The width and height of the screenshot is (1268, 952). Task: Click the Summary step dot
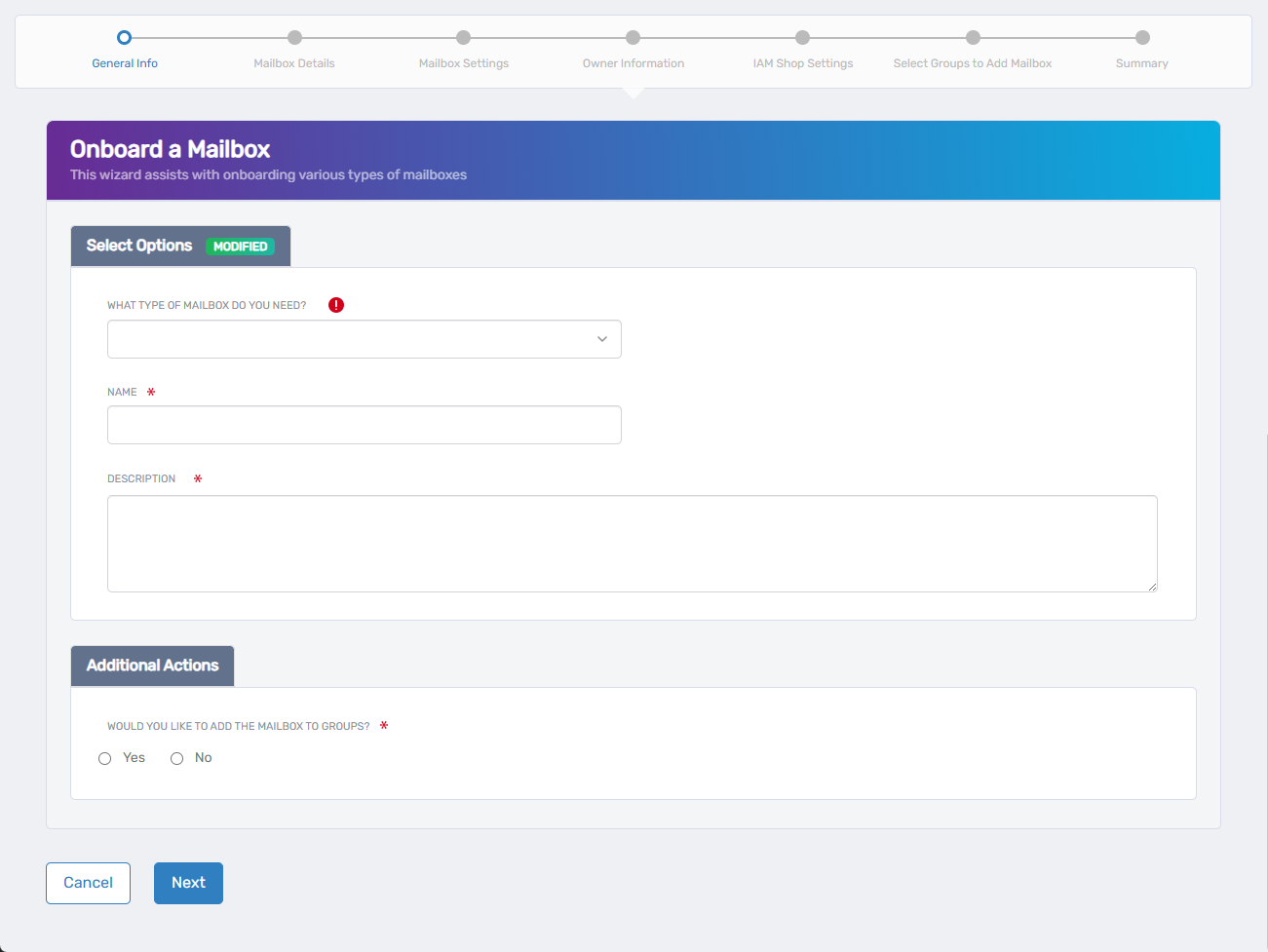click(1142, 38)
